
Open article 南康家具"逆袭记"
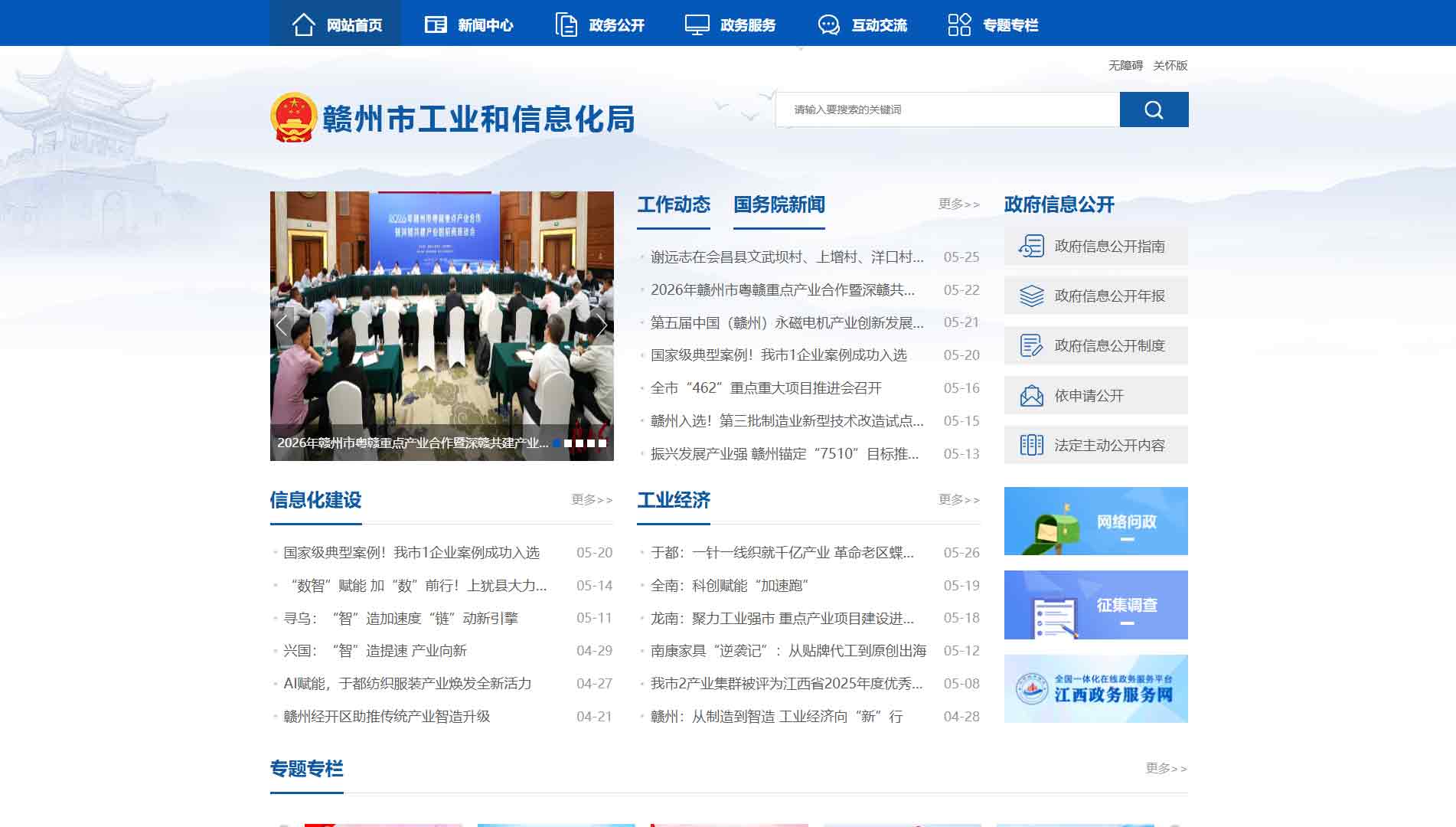[x=788, y=651]
